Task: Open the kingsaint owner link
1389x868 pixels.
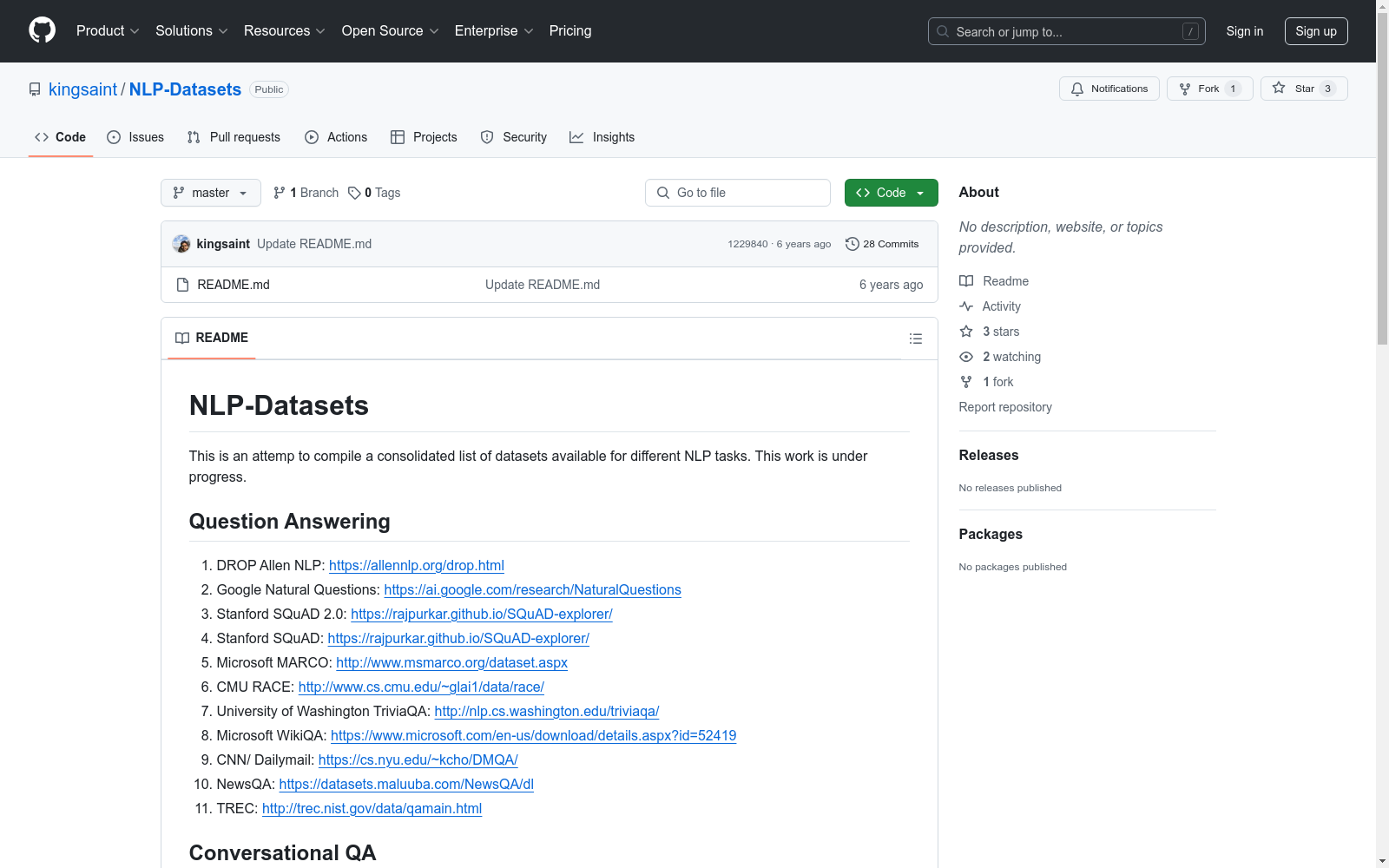Action: pyautogui.click(x=82, y=89)
